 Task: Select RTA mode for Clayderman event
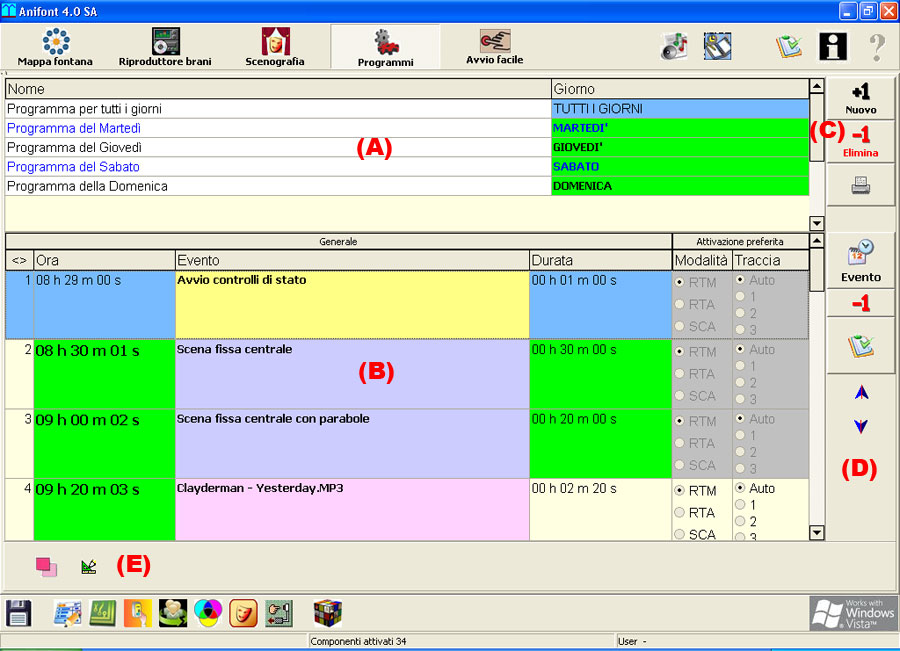point(680,513)
